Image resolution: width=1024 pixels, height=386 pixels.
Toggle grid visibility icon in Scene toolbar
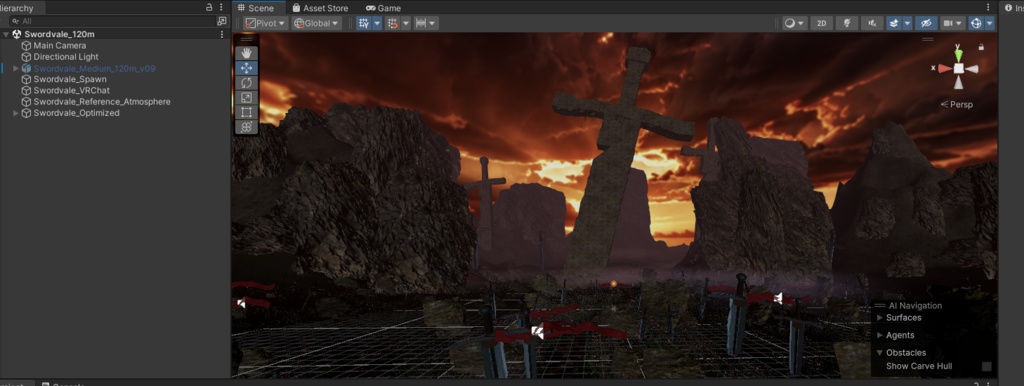364,23
